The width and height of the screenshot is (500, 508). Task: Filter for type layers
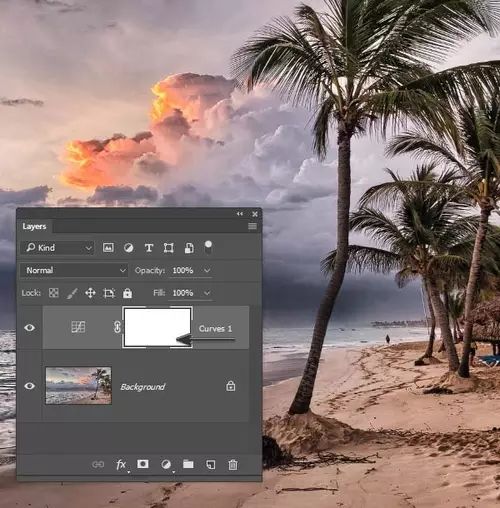pyautogui.click(x=149, y=248)
